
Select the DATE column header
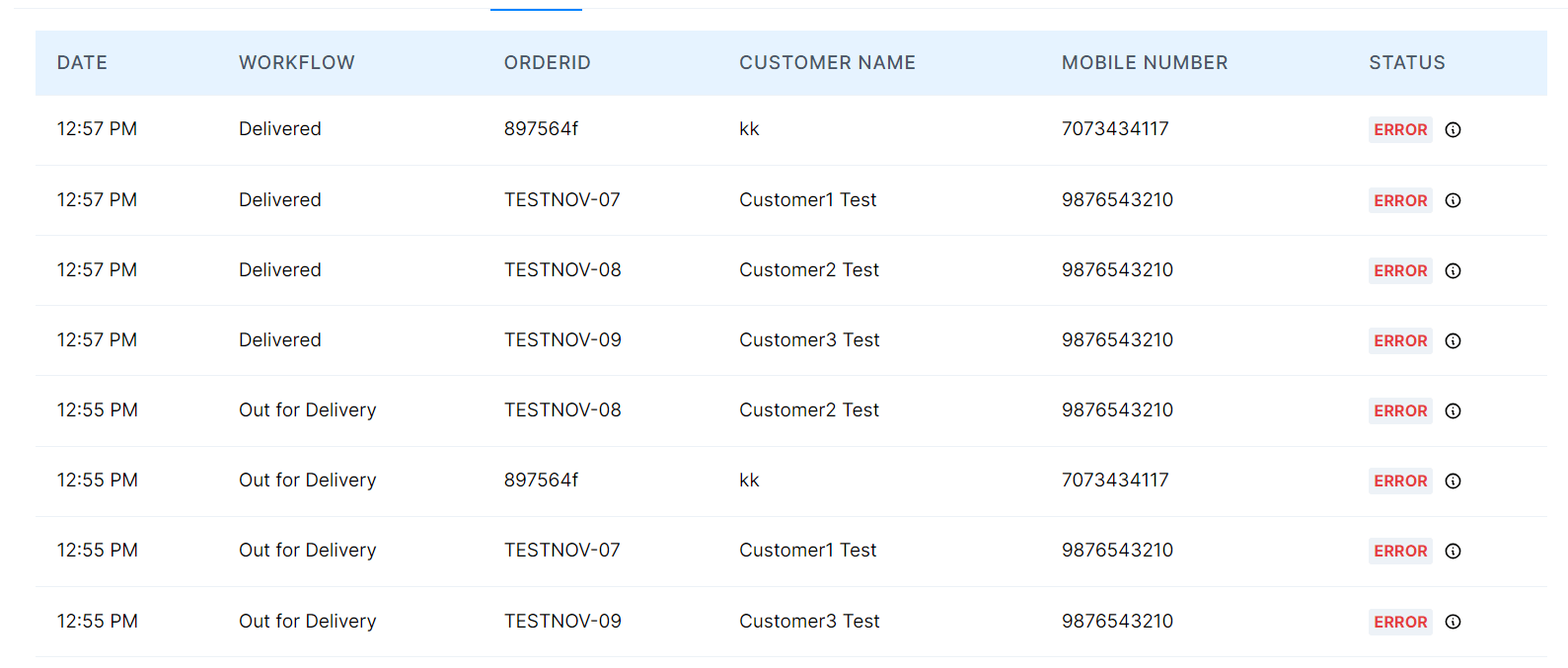pos(82,63)
